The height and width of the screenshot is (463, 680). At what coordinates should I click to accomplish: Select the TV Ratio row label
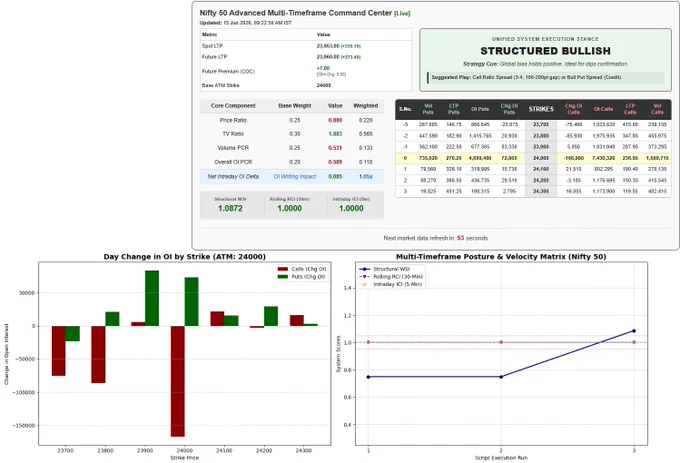(233, 134)
